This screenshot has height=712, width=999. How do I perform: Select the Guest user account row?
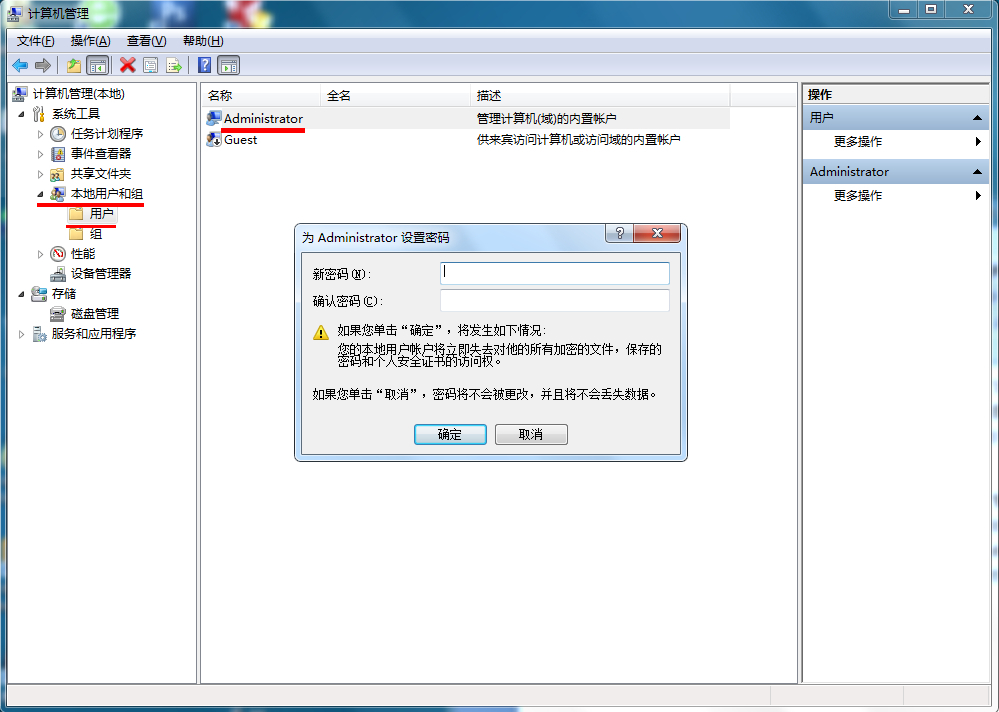(x=466, y=140)
